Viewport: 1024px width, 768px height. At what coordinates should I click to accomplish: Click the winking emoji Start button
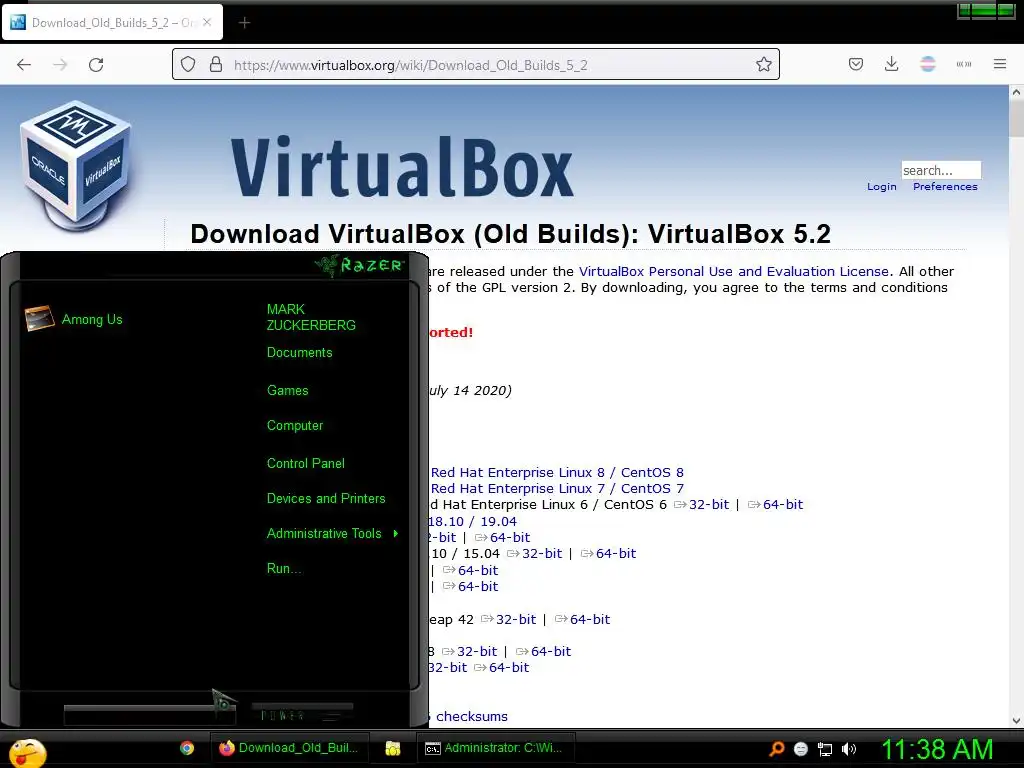(x=27, y=752)
